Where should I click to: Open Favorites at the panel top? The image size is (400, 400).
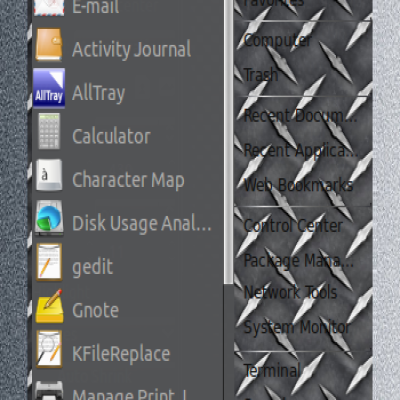274,3
